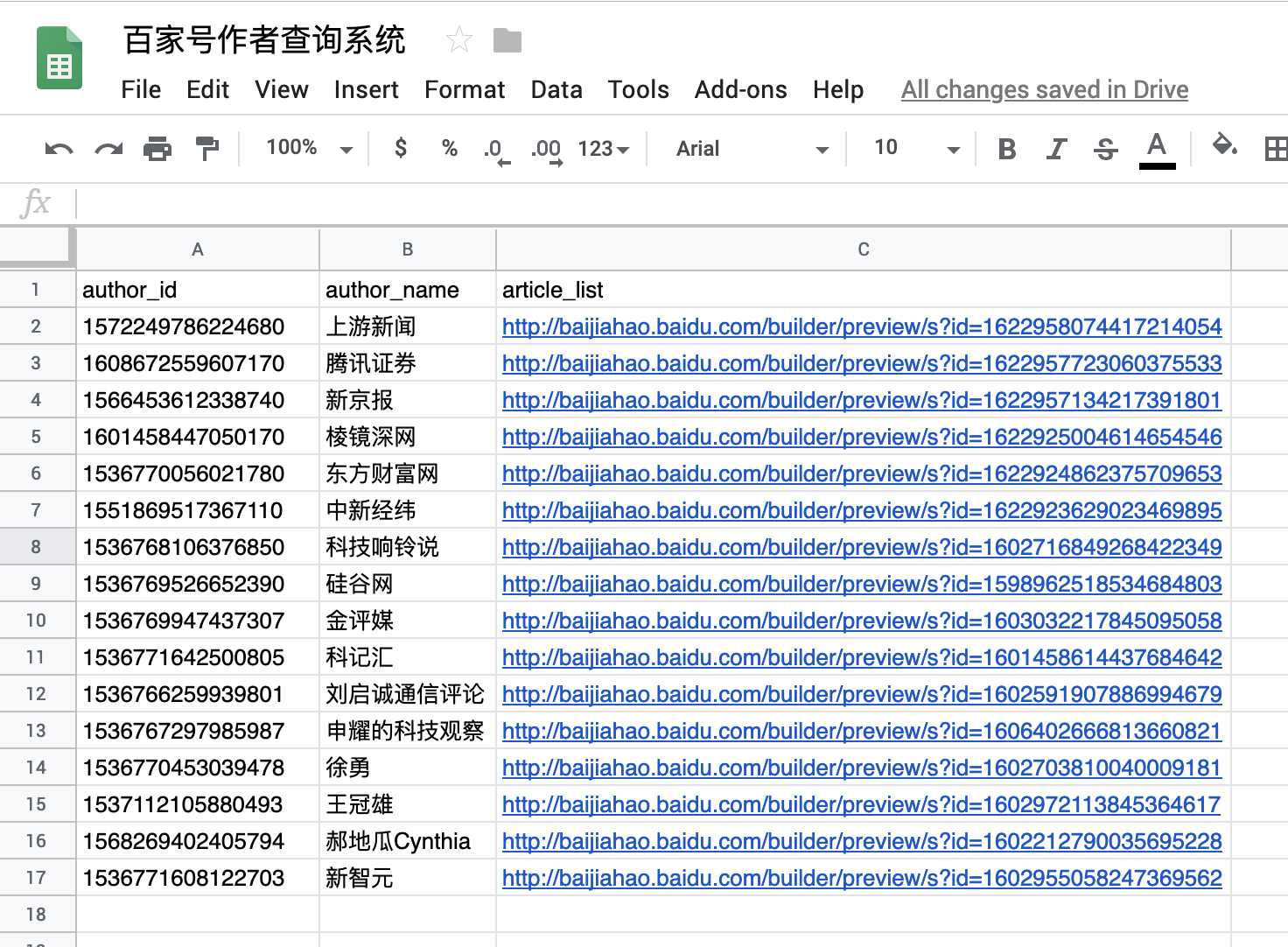This screenshot has width=1288, height=947.
Task: Select the author_id header cell
Action: click(198, 290)
